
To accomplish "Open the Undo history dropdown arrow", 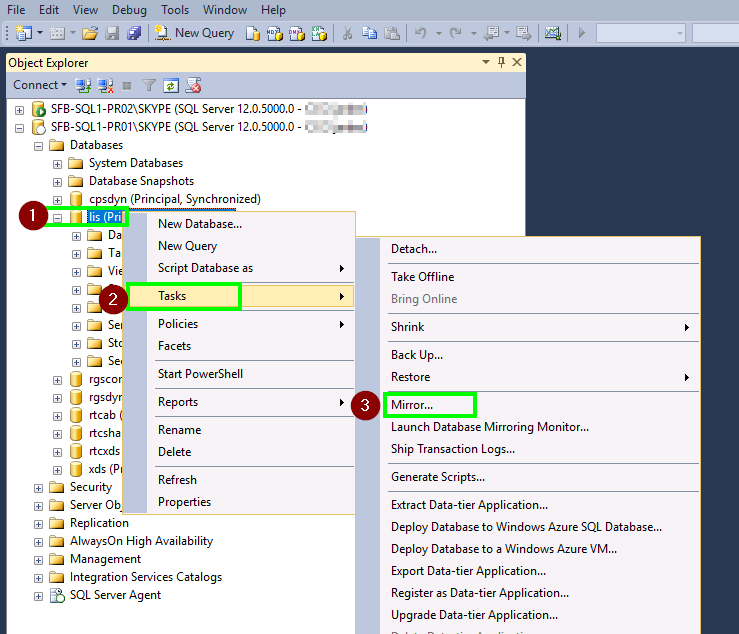I will [438, 33].
